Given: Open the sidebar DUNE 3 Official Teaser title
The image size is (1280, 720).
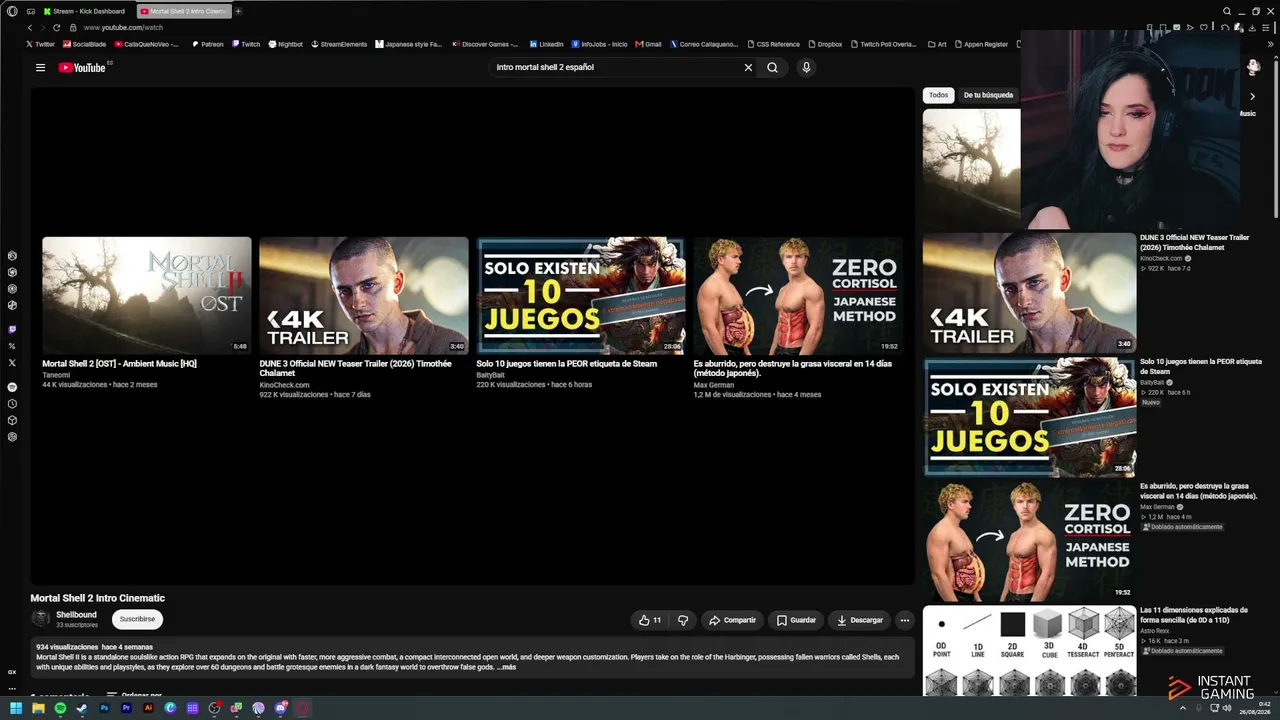Looking at the screenshot, I should point(1195,242).
